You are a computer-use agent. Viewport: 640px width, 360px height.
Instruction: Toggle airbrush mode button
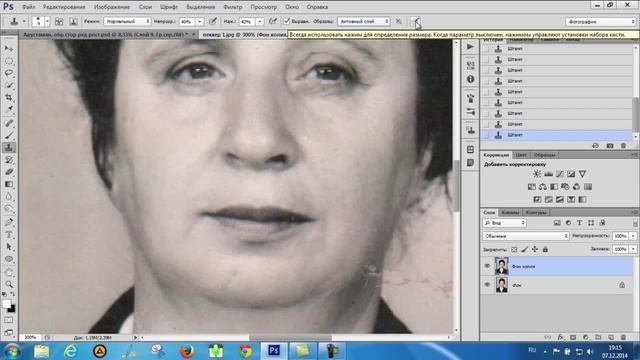pos(273,21)
